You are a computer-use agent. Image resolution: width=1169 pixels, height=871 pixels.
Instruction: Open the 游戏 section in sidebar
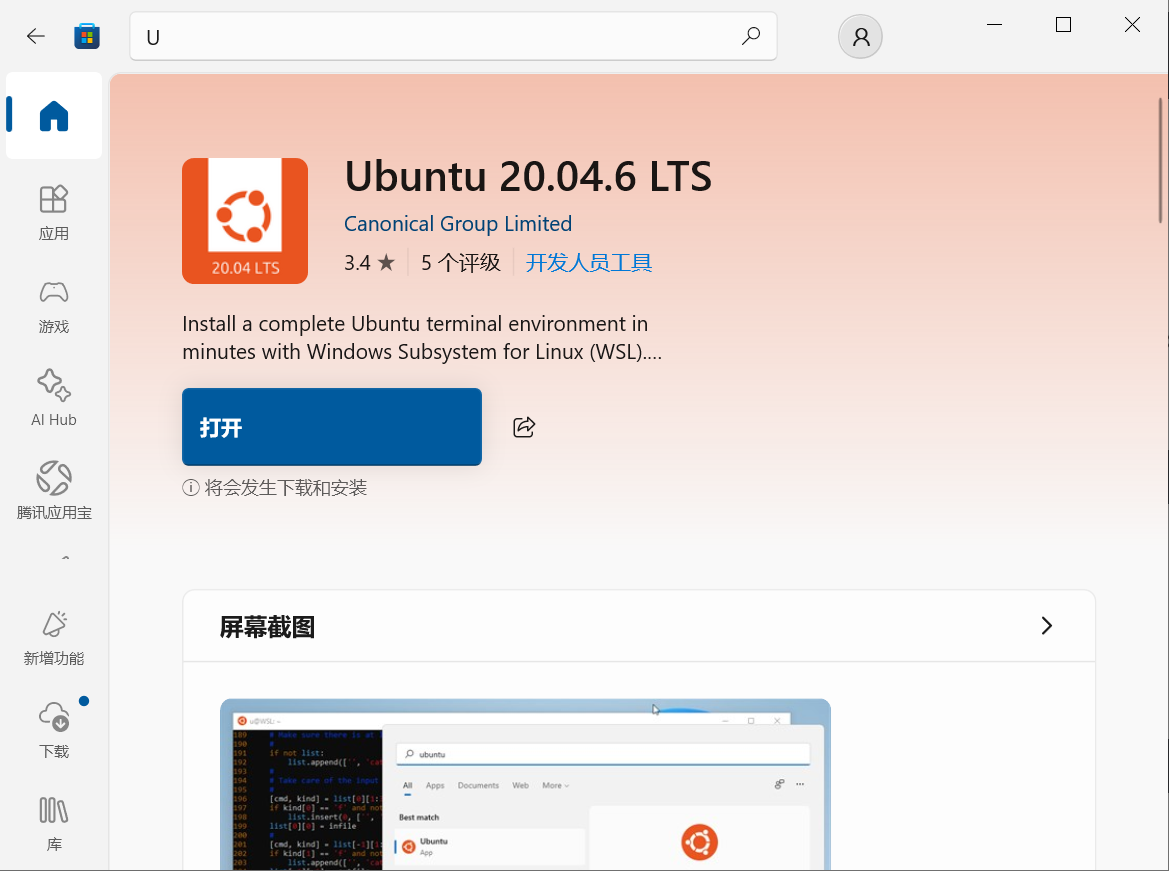click(54, 306)
